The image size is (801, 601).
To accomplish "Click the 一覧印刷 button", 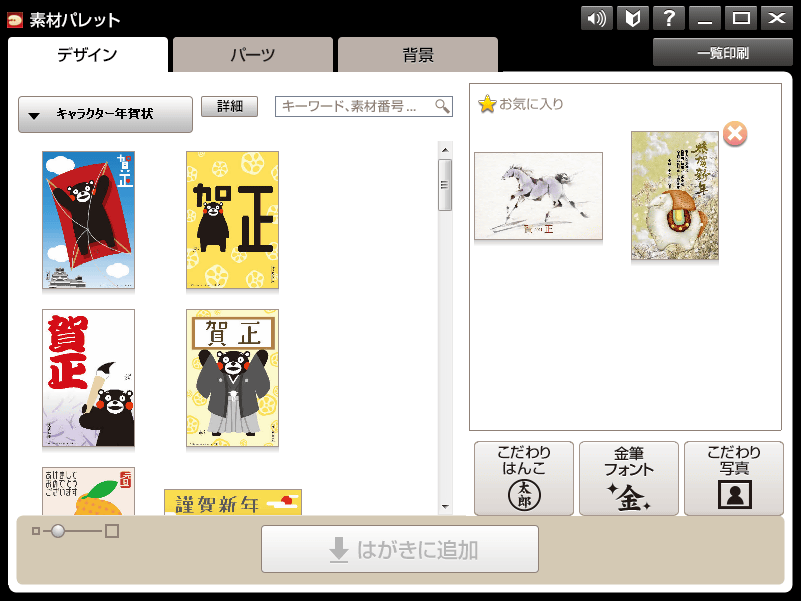I will tap(722, 53).
